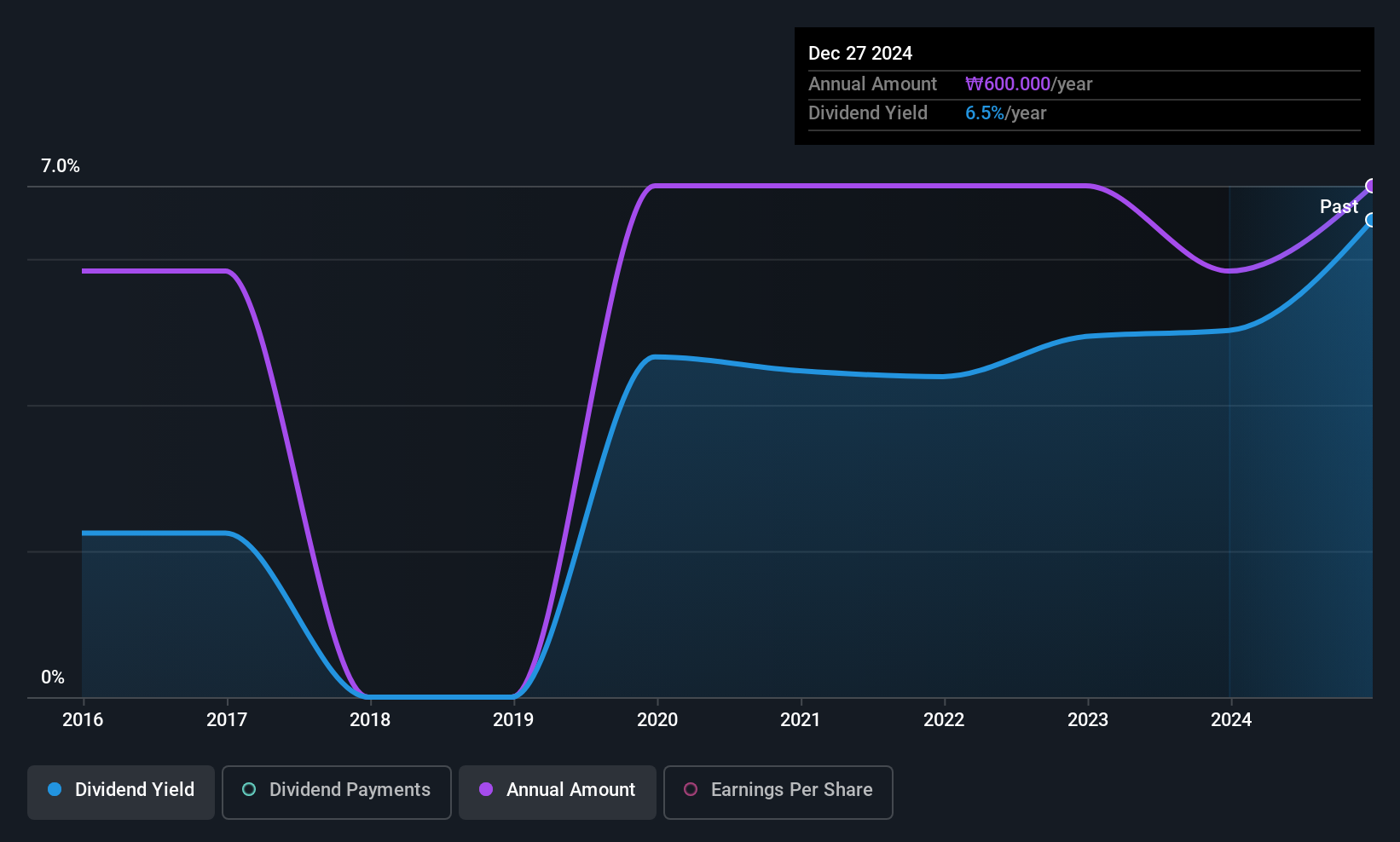Click the 2022 x-axis label
The height and width of the screenshot is (842, 1400).
[944, 719]
